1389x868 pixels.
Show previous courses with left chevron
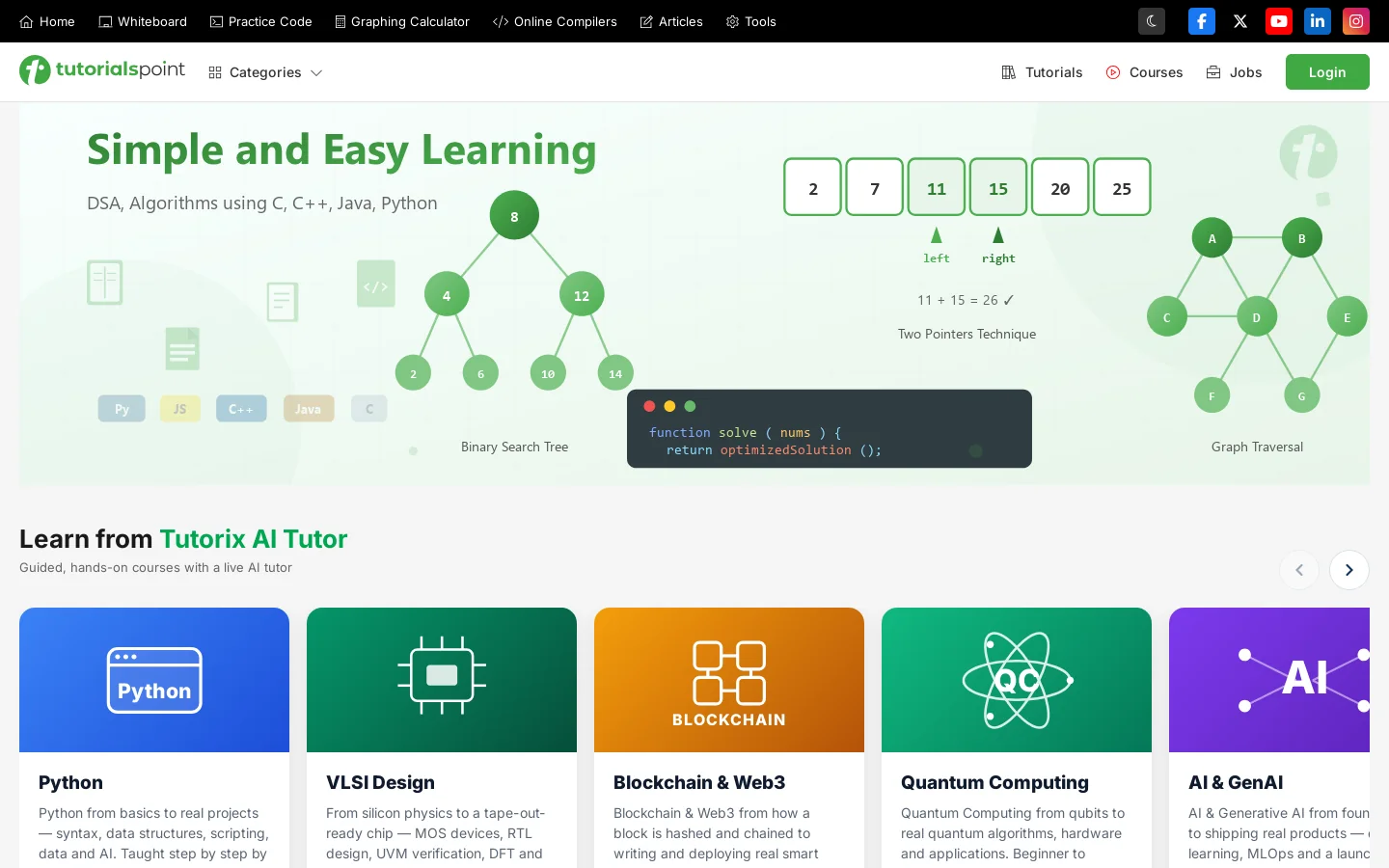1299,570
